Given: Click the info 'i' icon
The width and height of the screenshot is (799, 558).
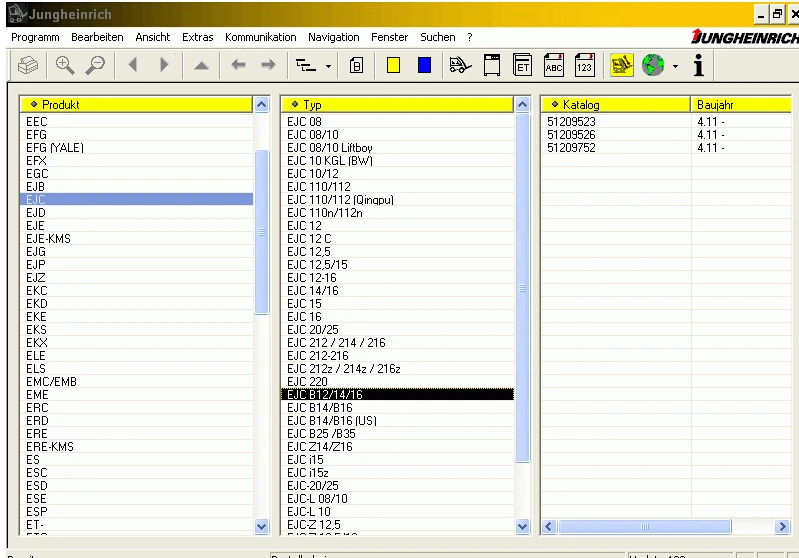Looking at the screenshot, I should [699, 65].
